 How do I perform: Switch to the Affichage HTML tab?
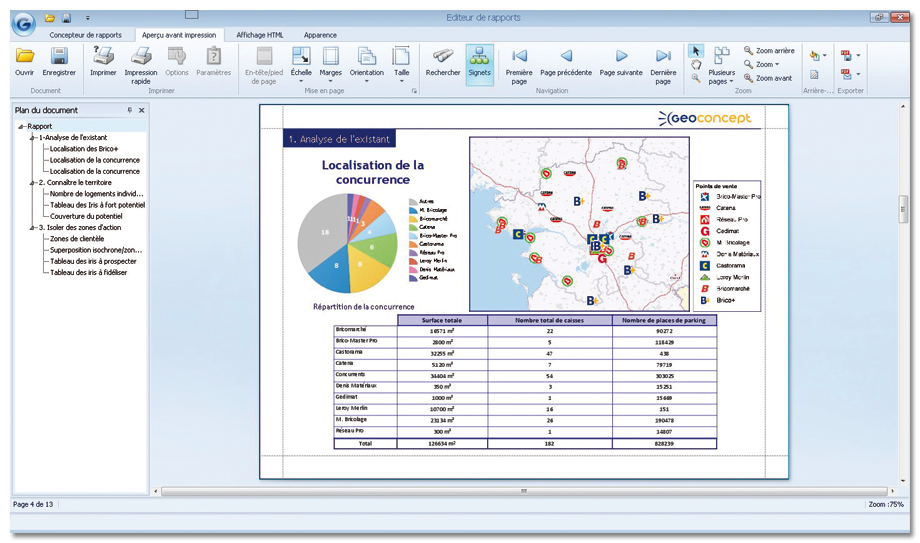pos(260,35)
